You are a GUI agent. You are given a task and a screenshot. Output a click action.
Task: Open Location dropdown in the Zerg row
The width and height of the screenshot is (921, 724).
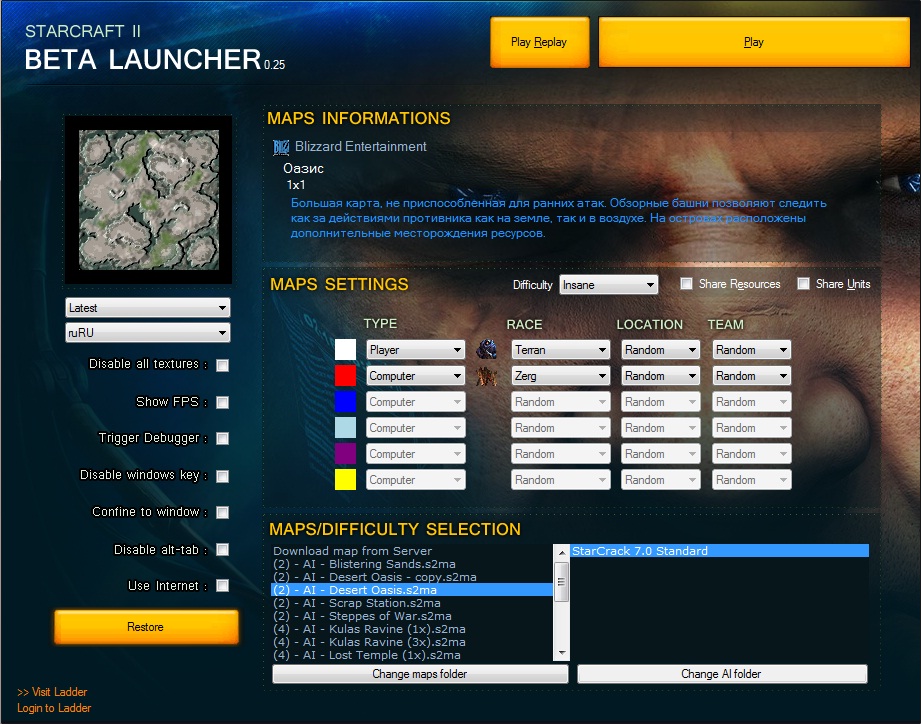point(660,376)
